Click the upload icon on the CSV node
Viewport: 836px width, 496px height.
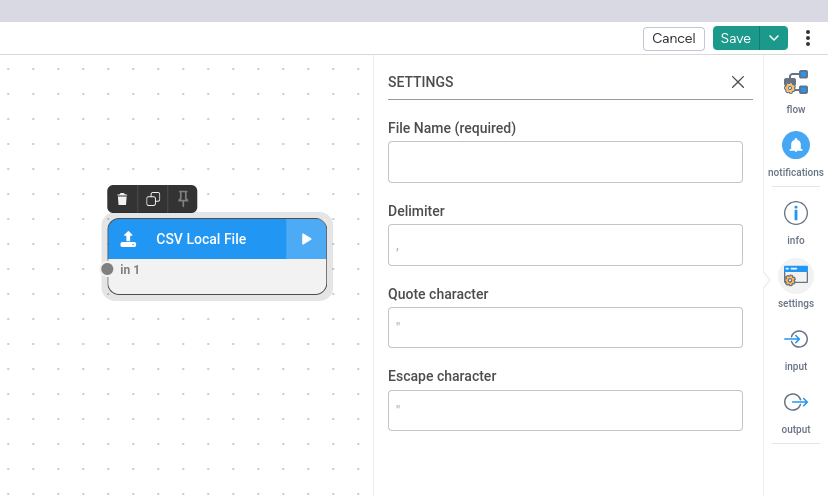click(128, 239)
